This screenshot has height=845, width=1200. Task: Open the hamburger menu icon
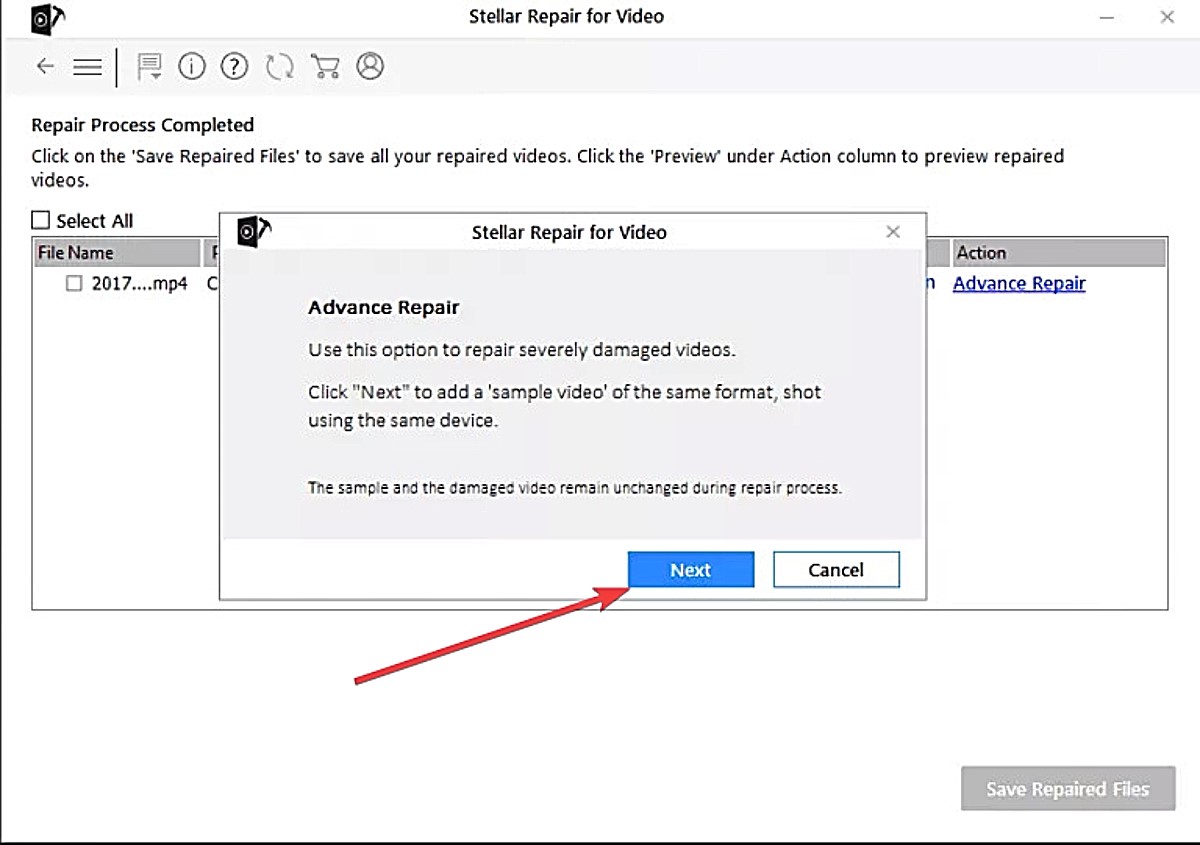click(x=88, y=67)
